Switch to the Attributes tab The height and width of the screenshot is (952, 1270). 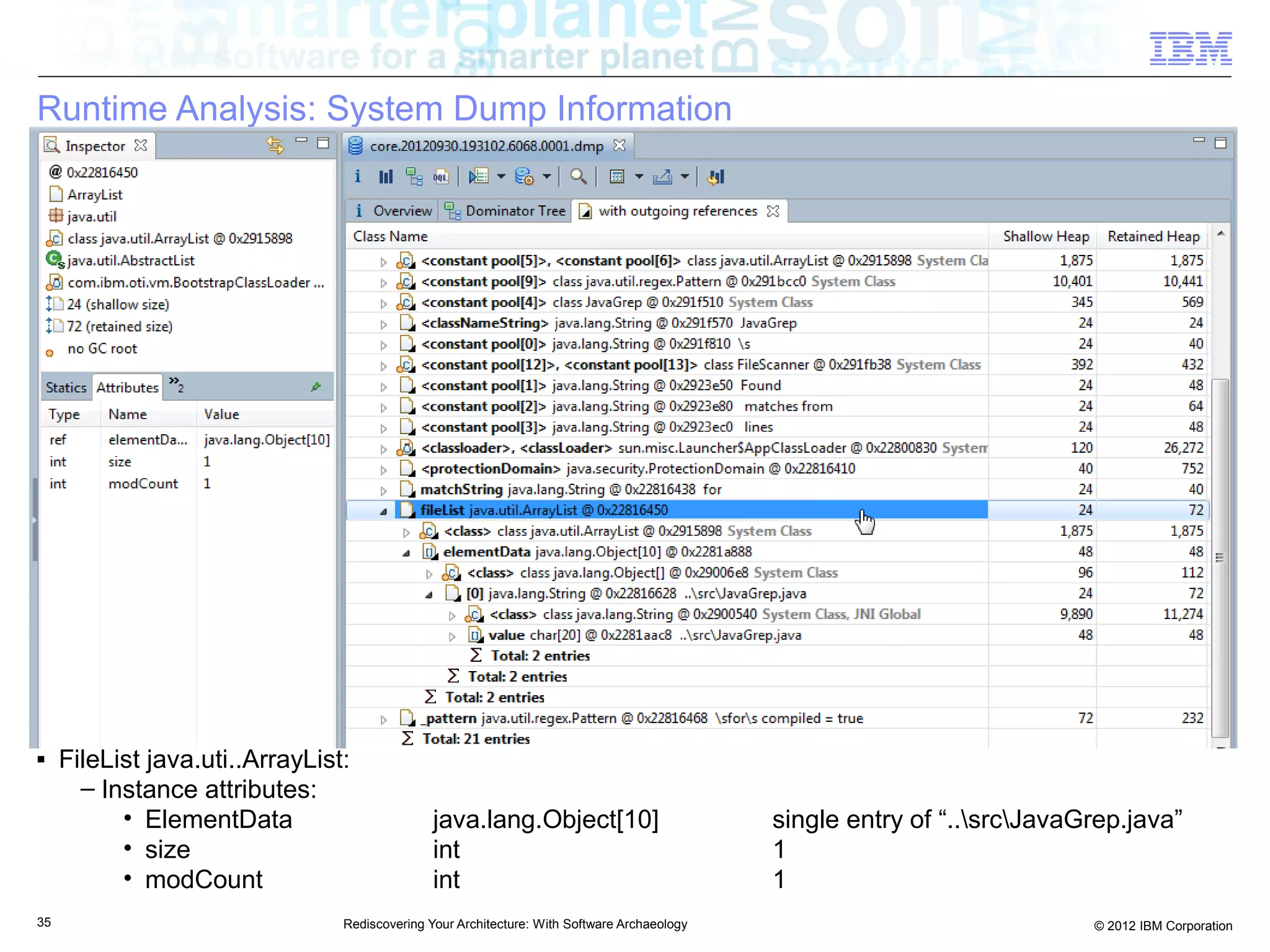(128, 388)
